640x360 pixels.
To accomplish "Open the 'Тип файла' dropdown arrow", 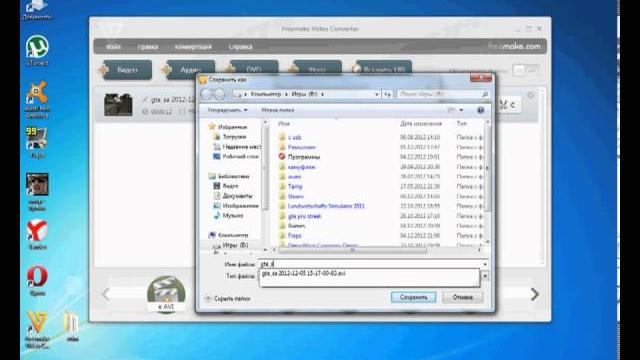I will pos(485,276).
